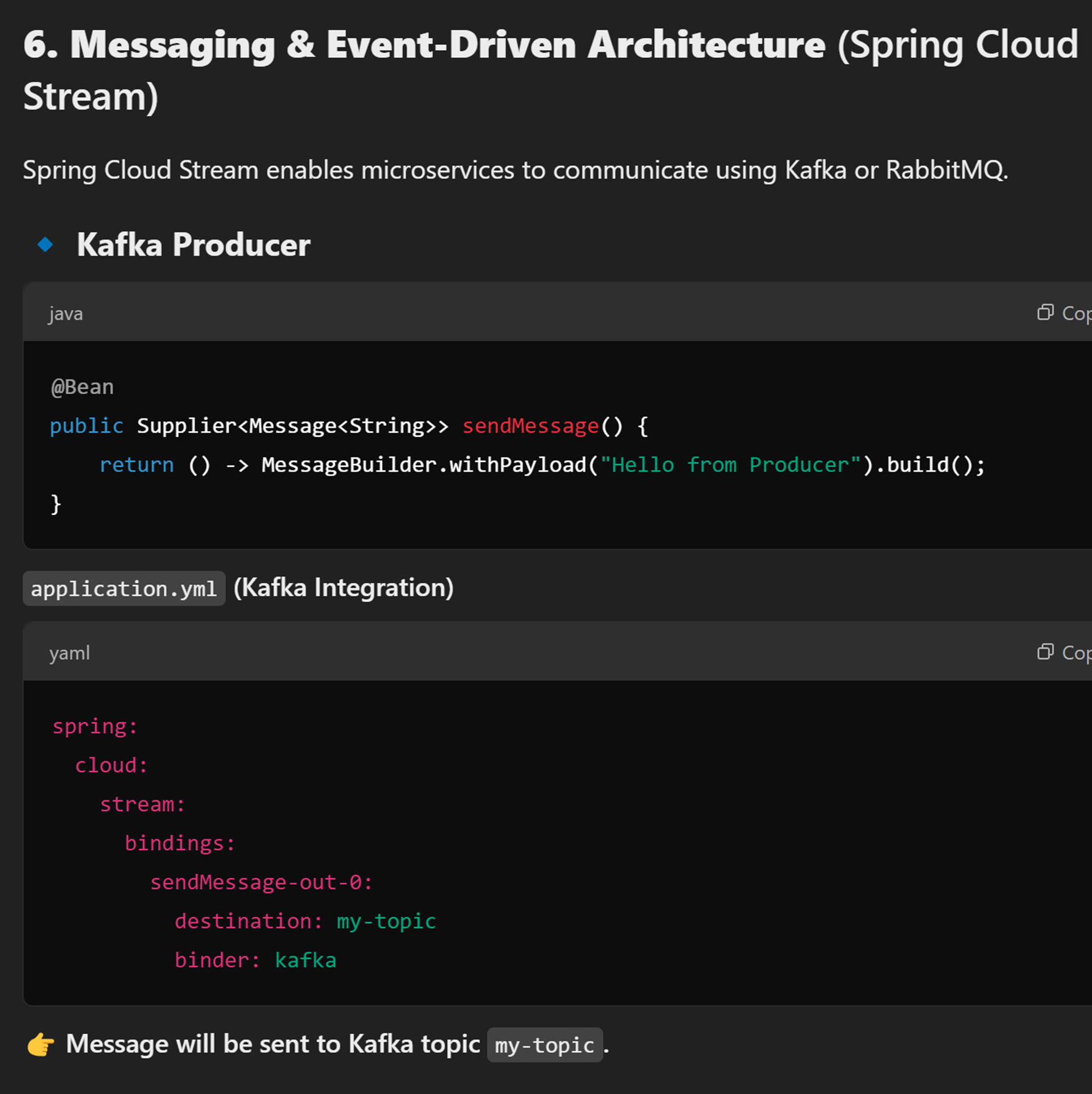The width and height of the screenshot is (1092, 1094).
Task: Click the 'stream:' yaml key
Action: [x=142, y=805]
